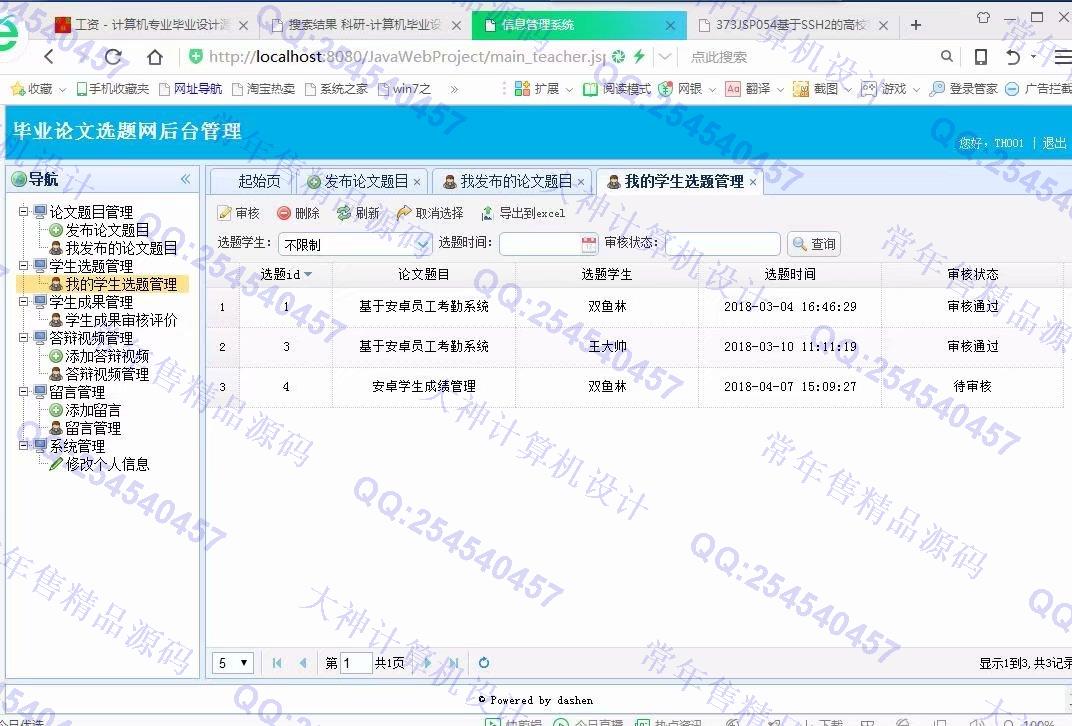Close the 我发布的论文题目 tab
Screen dimensions: 1072x726
pos(580,182)
